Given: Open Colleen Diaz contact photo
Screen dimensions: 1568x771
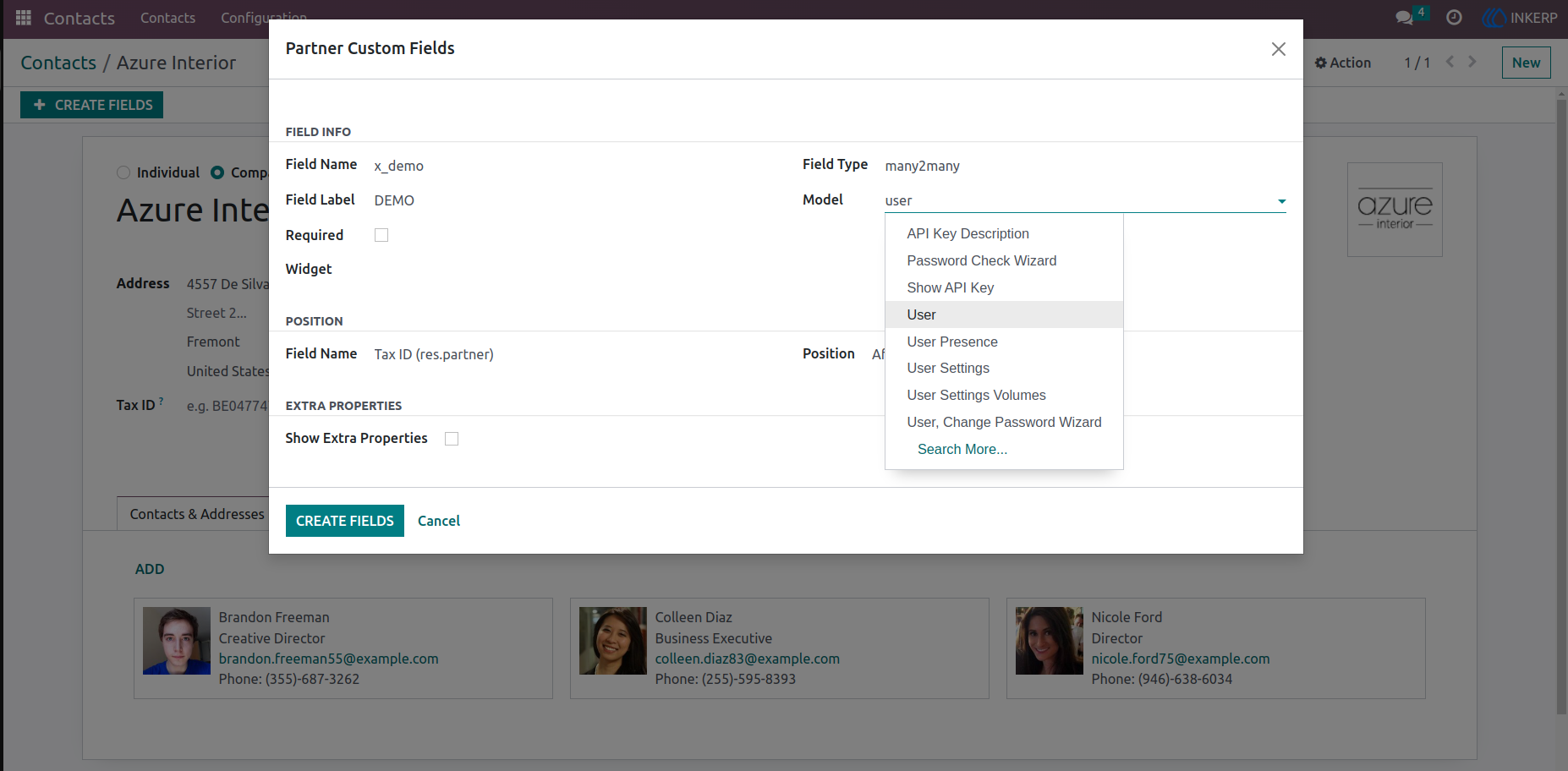Looking at the screenshot, I should pyautogui.click(x=613, y=641).
